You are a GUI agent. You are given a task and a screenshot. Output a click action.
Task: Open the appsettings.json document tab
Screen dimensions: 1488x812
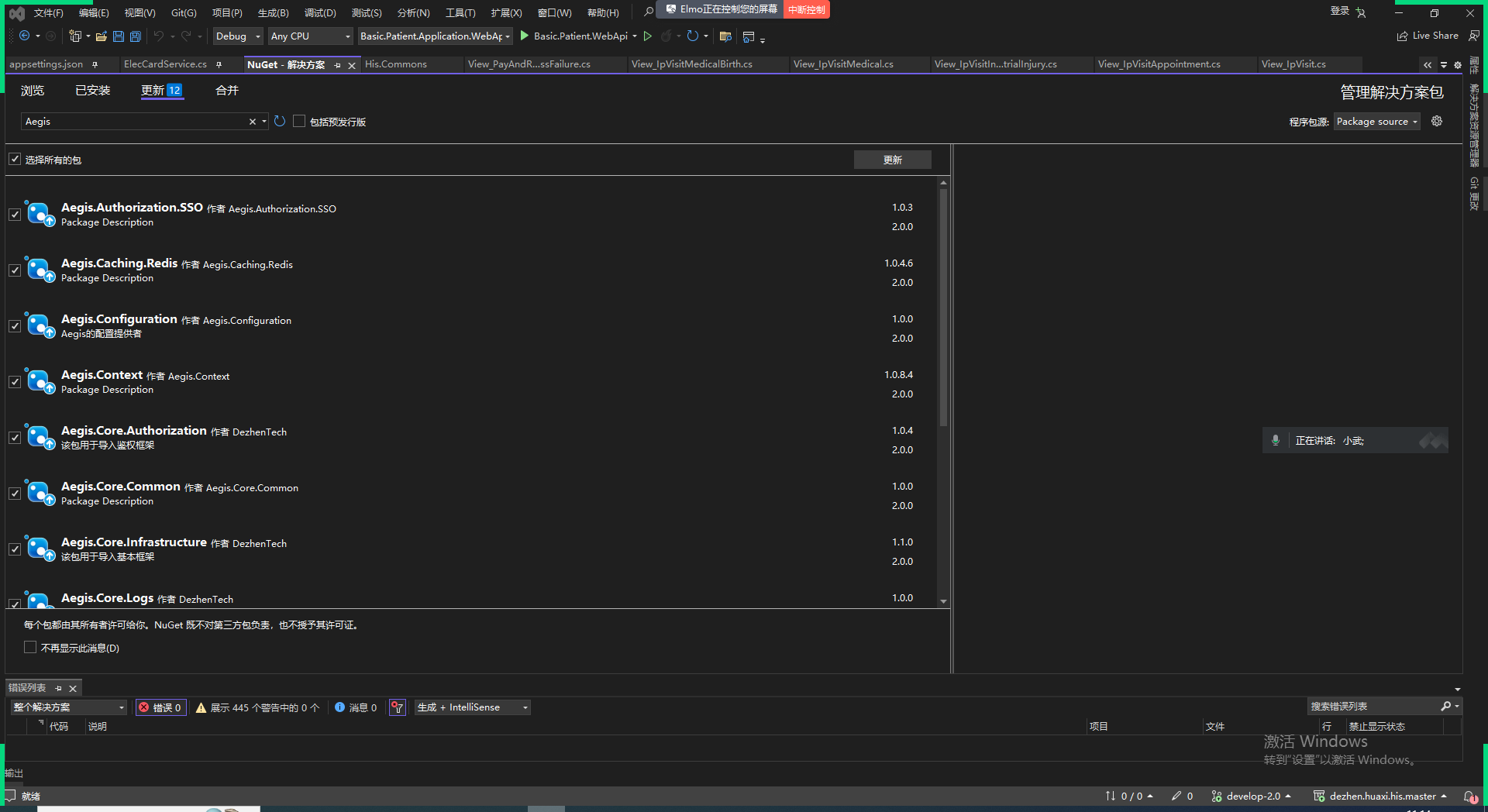tap(46, 64)
